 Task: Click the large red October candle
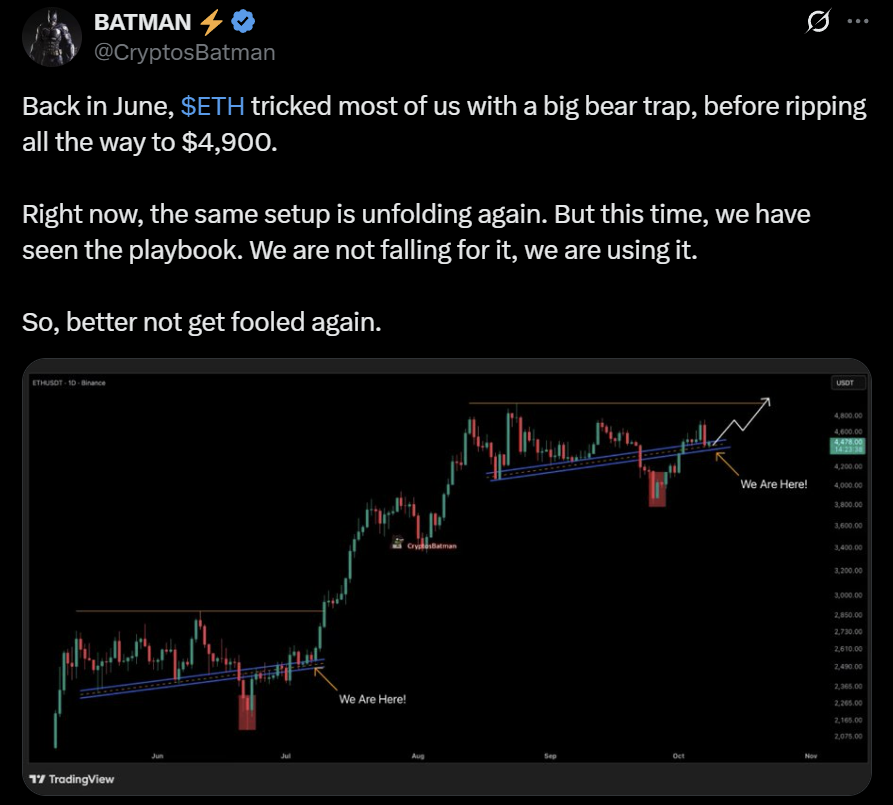[657, 489]
